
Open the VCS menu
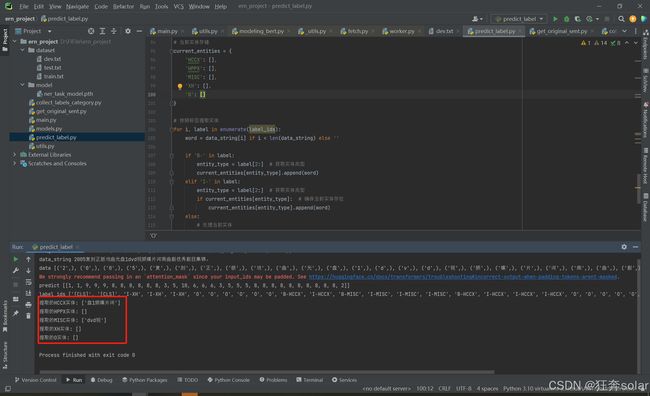click(178, 6)
